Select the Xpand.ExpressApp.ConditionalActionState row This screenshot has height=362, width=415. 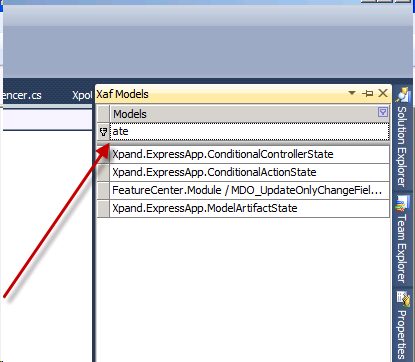point(249,172)
